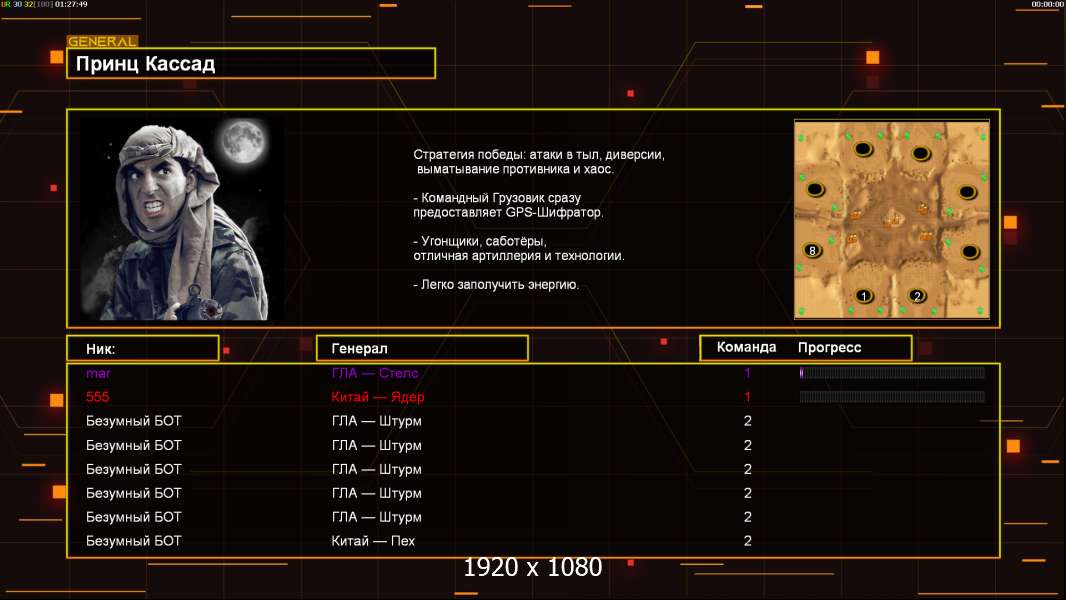Click the 'Команда' column header
Screen dimensions: 1066x600
tap(746, 348)
